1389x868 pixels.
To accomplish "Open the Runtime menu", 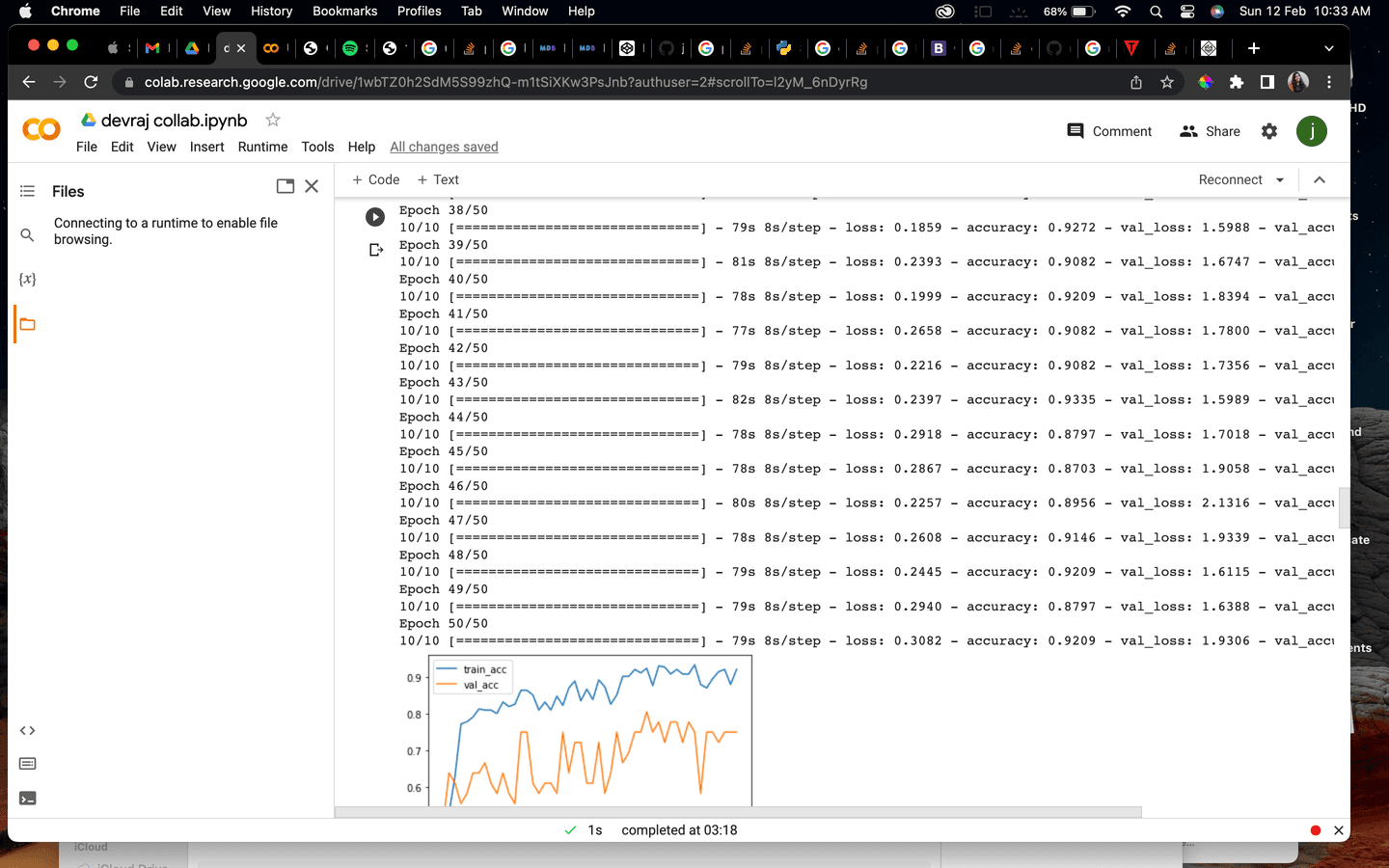I will [x=262, y=147].
